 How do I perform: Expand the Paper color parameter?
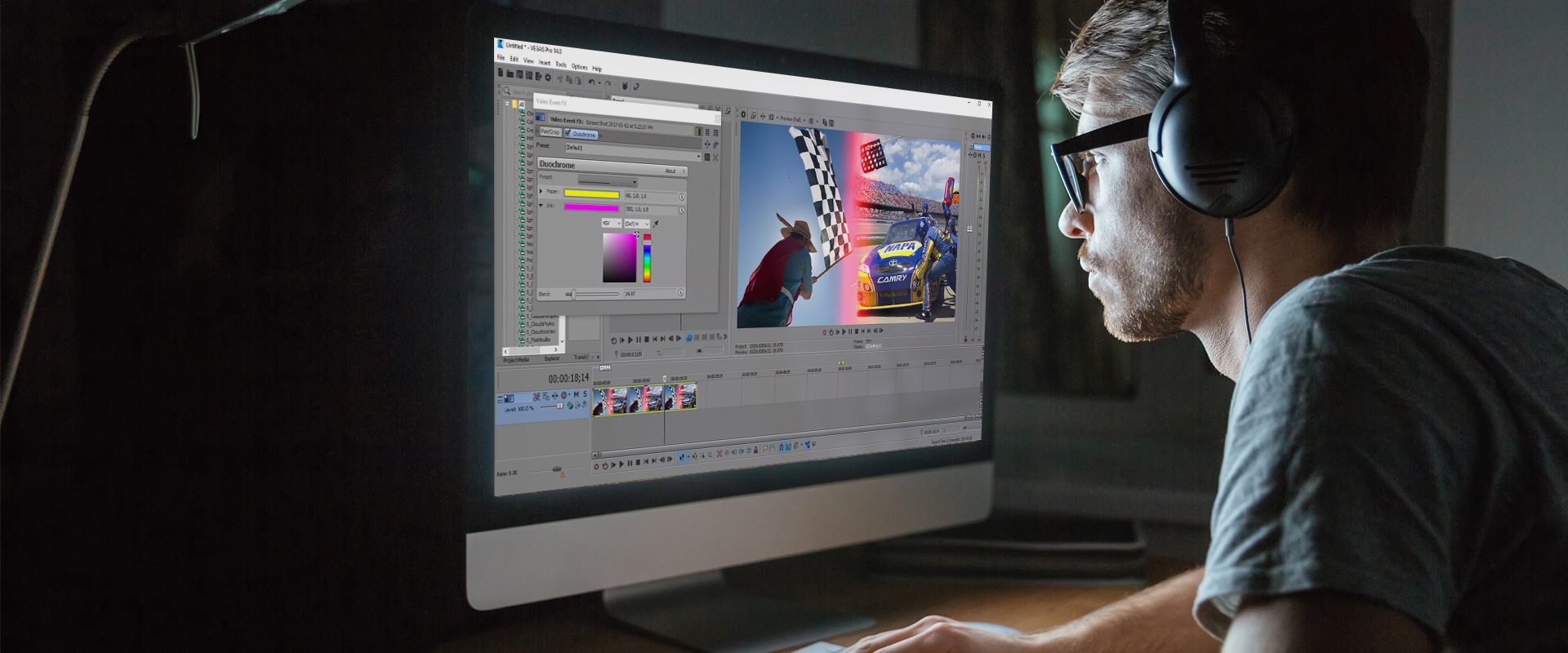point(541,191)
